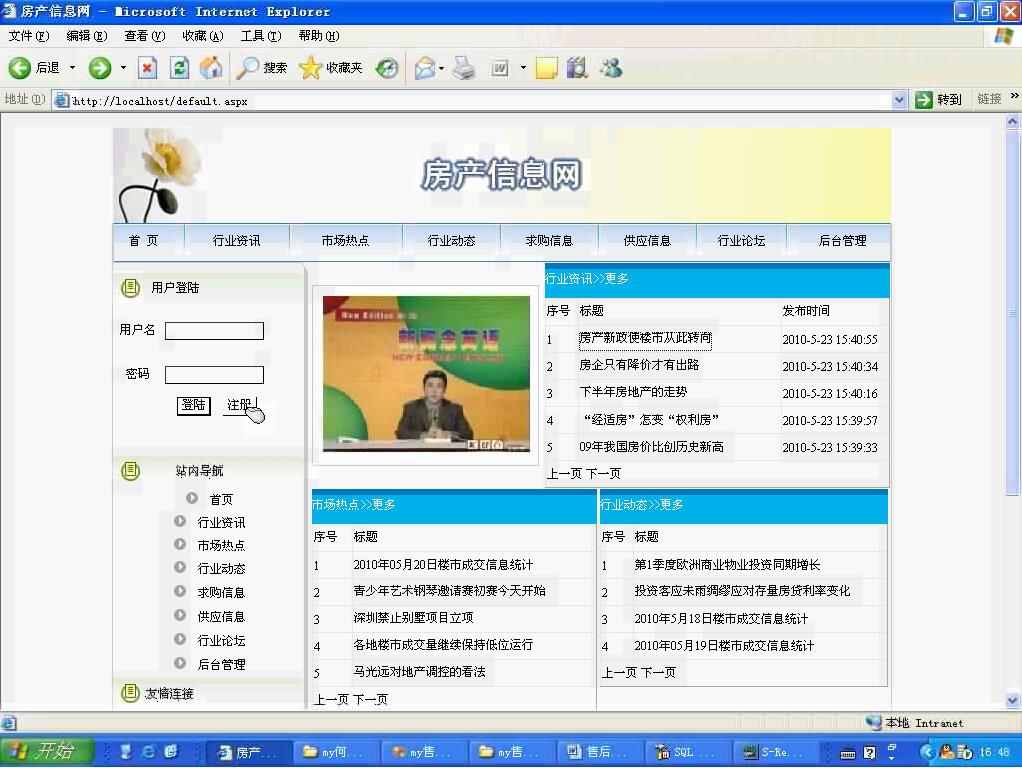Click the 注册 register link
Image resolution: width=1022 pixels, height=768 pixels.
[239, 405]
